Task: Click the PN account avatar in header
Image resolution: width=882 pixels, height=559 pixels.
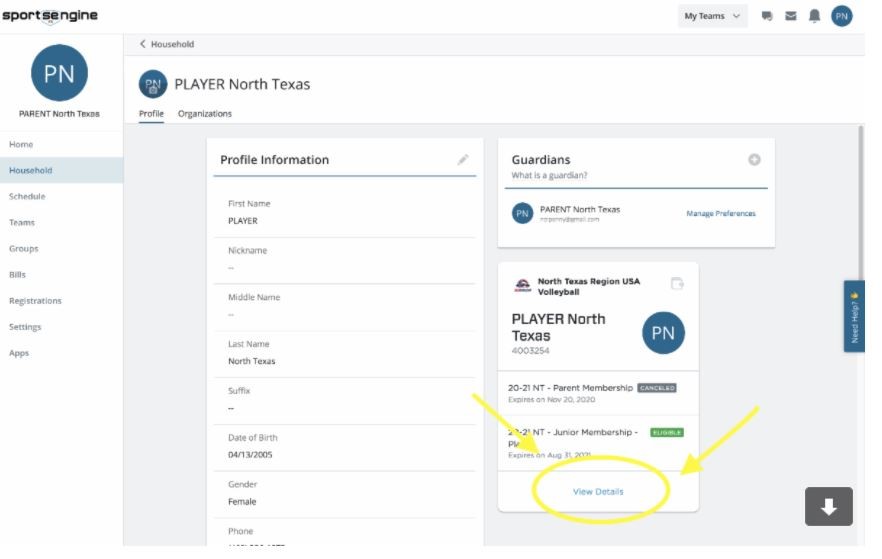Action: 842,16
